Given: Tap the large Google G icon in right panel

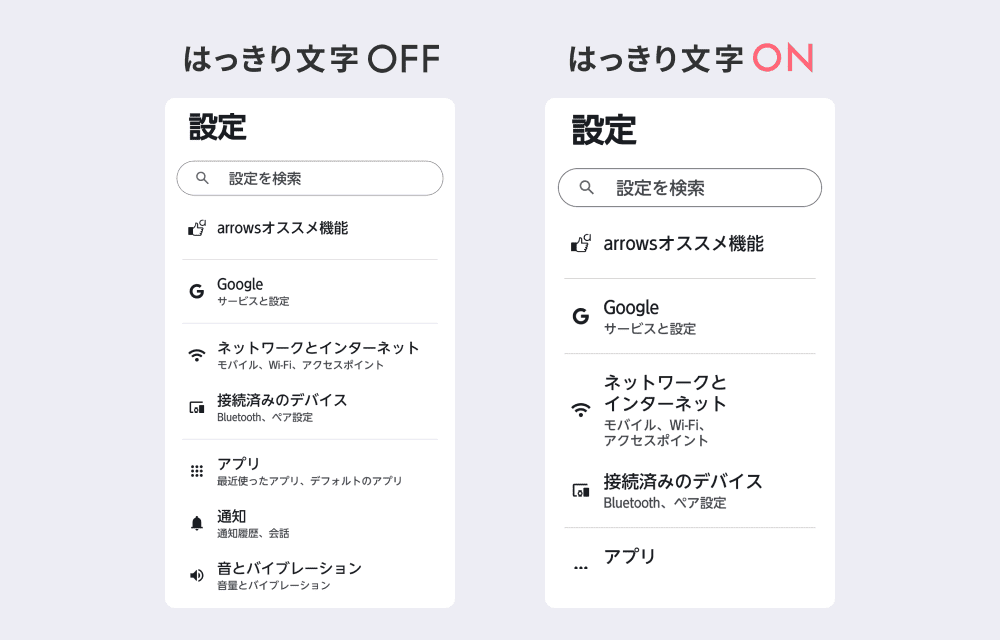Looking at the screenshot, I should [x=580, y=316].
